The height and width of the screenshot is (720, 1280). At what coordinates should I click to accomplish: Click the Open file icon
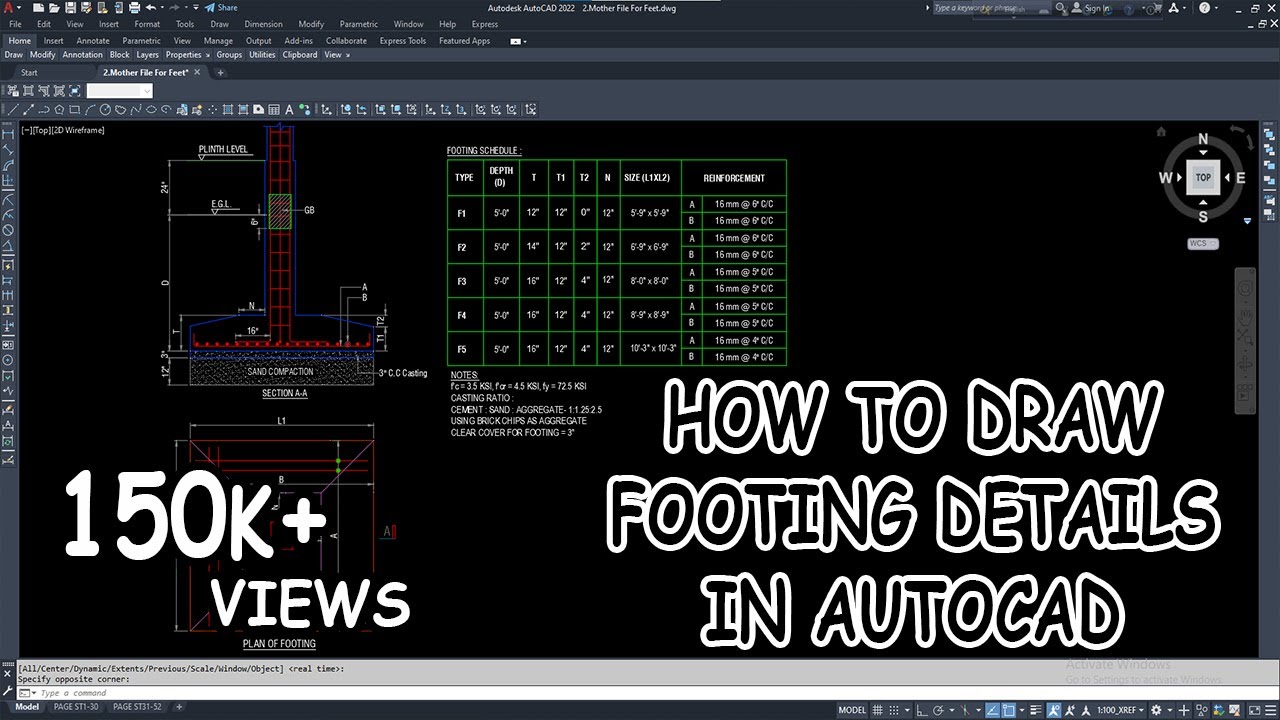54,8
